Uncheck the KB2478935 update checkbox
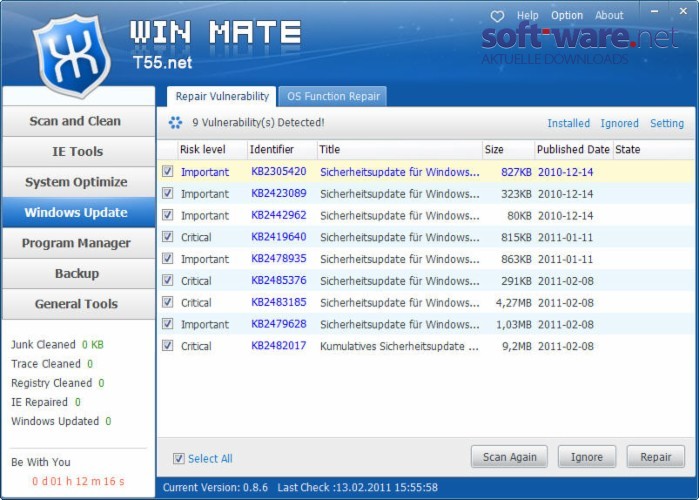The width and height of the screenshot is (699, 500). (x=168, y=258)
